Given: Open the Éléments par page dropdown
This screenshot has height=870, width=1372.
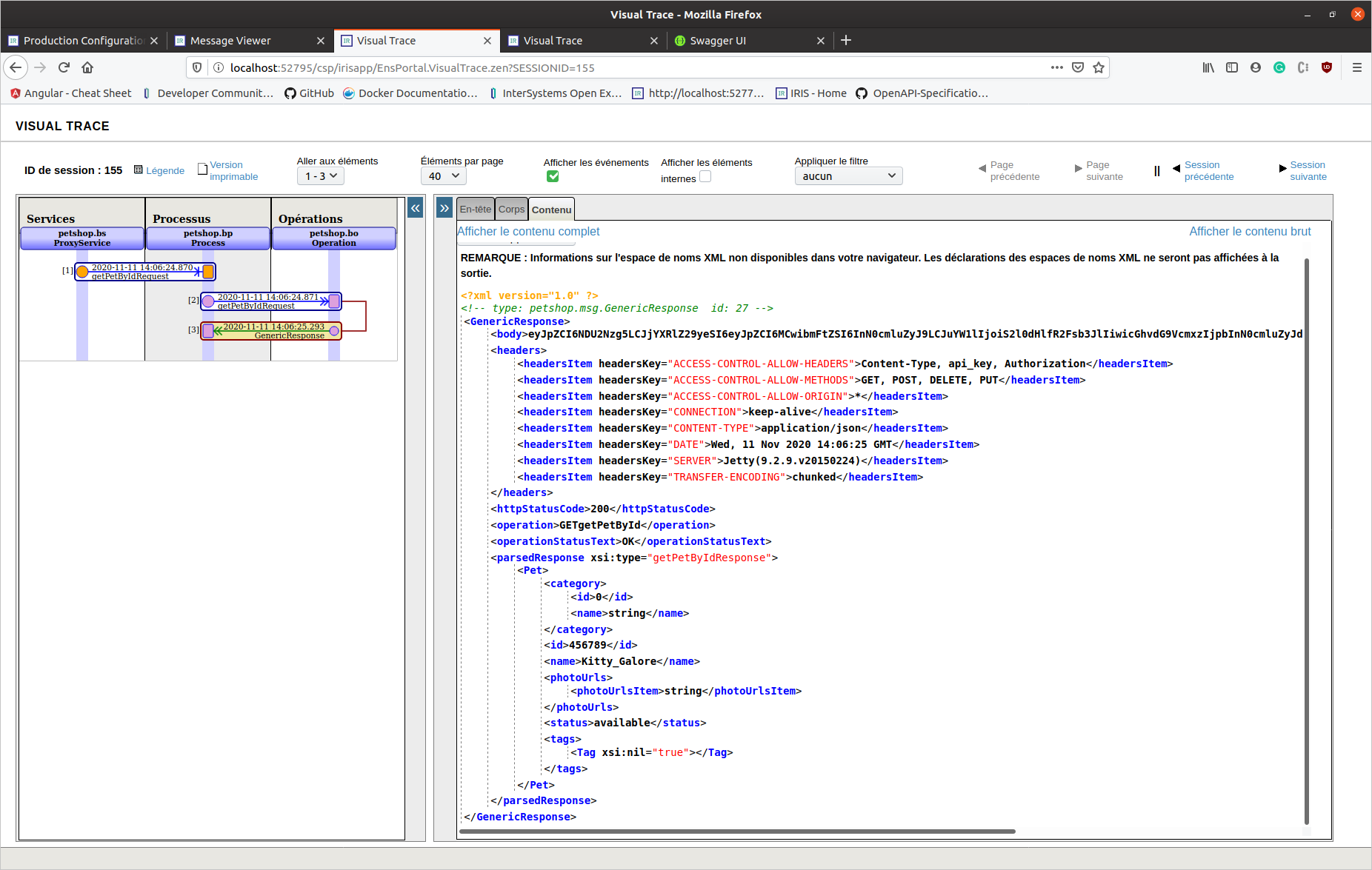Looking at the screenshot, I should (x=444, y=176).
